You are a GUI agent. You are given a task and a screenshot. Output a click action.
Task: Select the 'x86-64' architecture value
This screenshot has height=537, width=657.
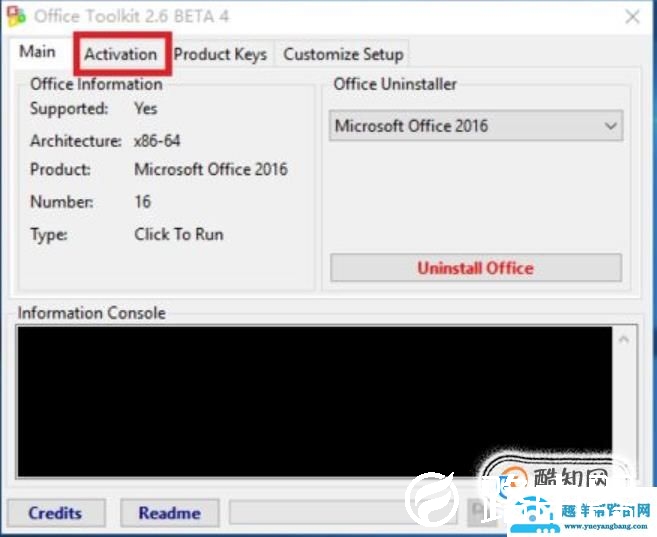coord(157,141)
